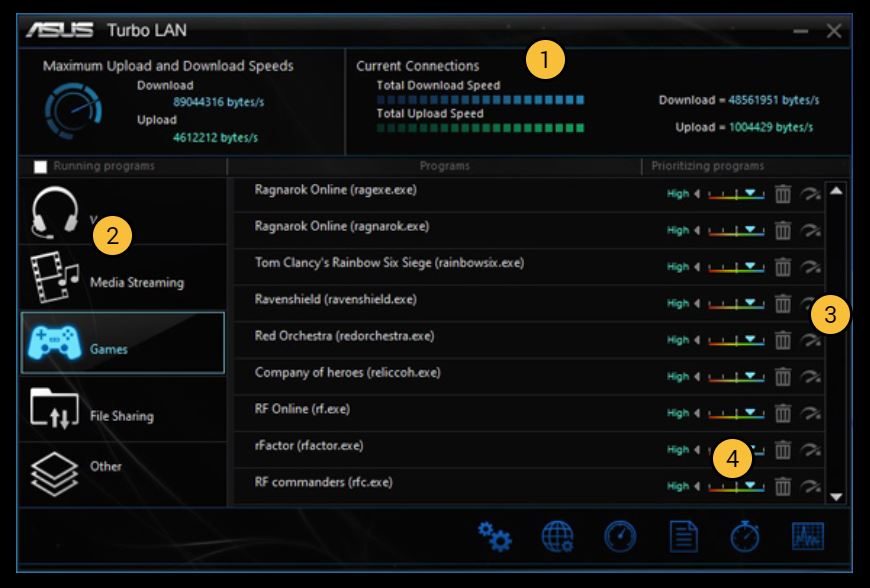
Task: Lower the priority arrow for Ragnarok Online (ragnarok.exe)
Action: click(697, 230)
